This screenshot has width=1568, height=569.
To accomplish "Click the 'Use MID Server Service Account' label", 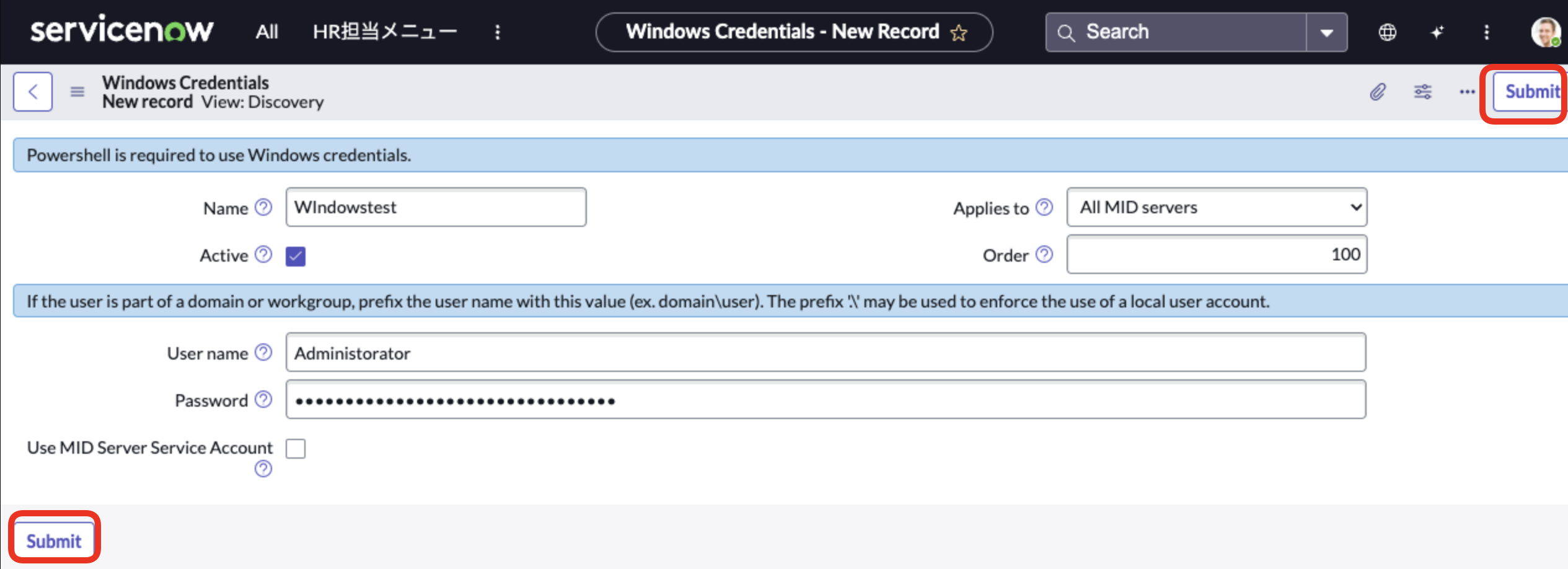I will (150, 448).
